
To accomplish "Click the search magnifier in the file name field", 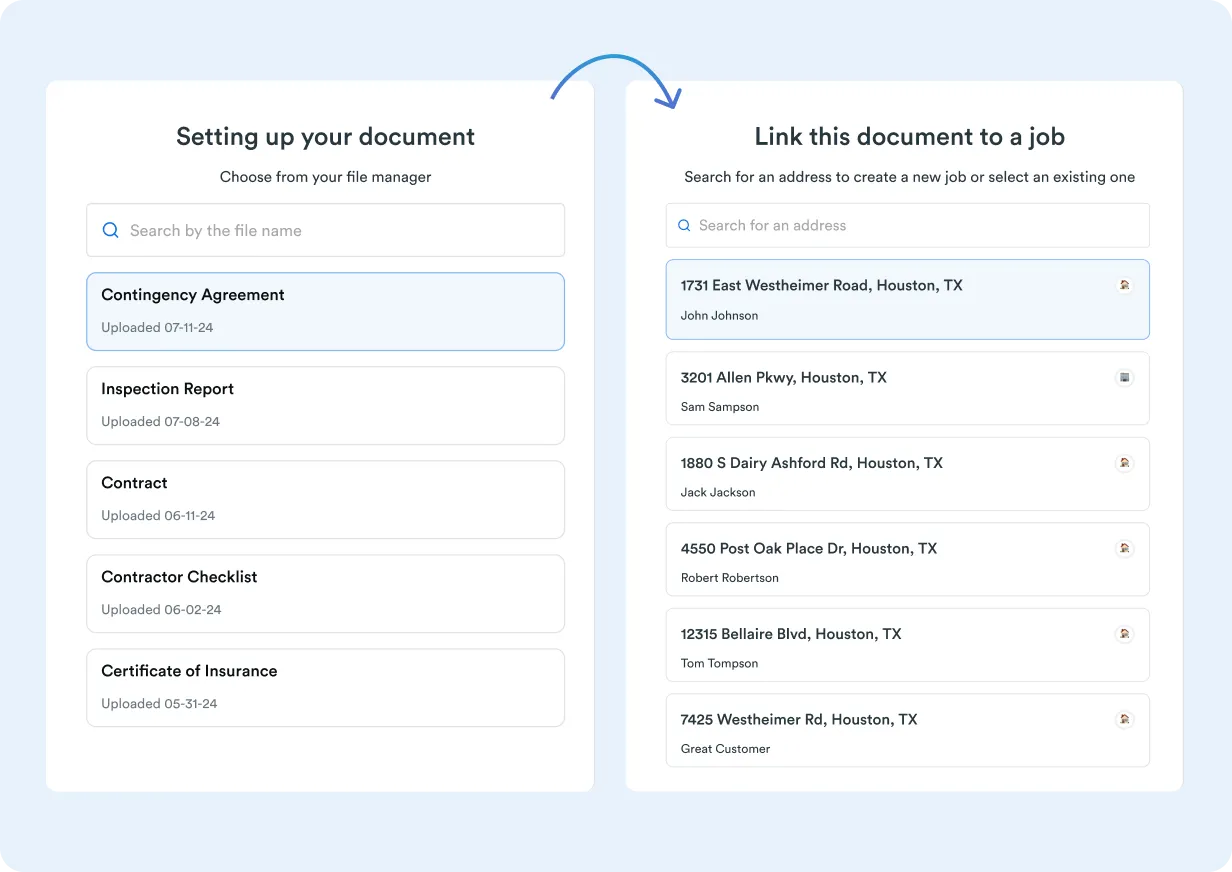I will point(110,230).
